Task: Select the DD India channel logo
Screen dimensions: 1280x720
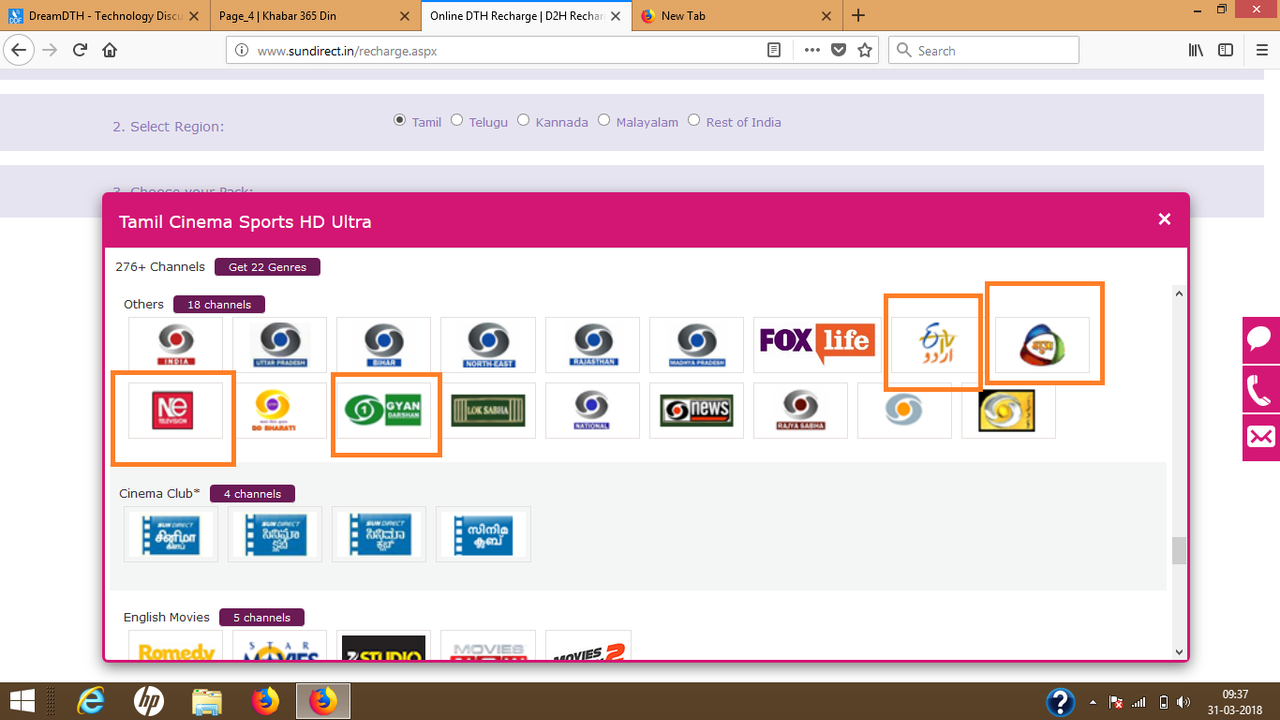Action: point(176,345)
